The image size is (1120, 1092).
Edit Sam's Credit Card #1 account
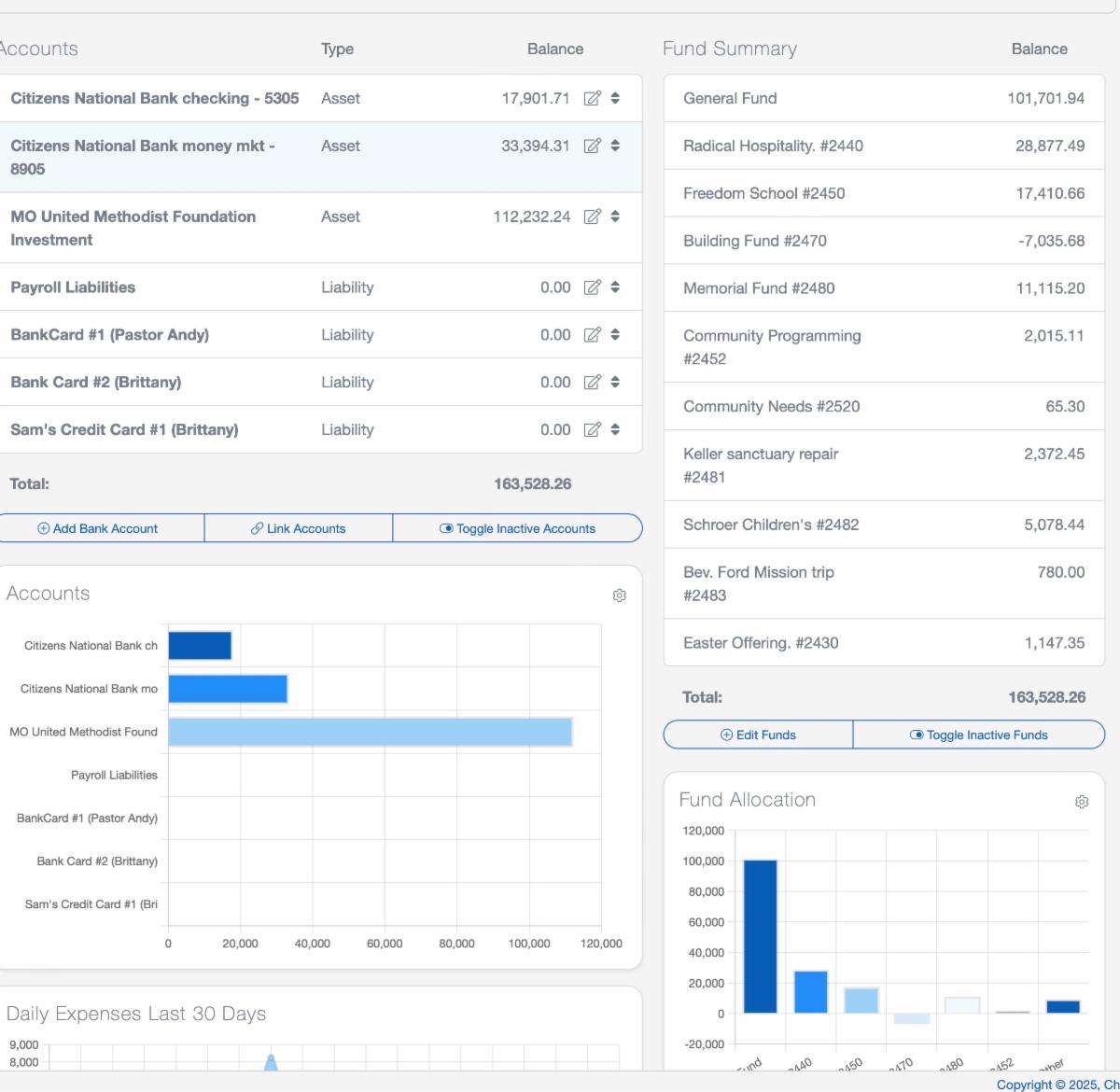click(x=592, y=429)
